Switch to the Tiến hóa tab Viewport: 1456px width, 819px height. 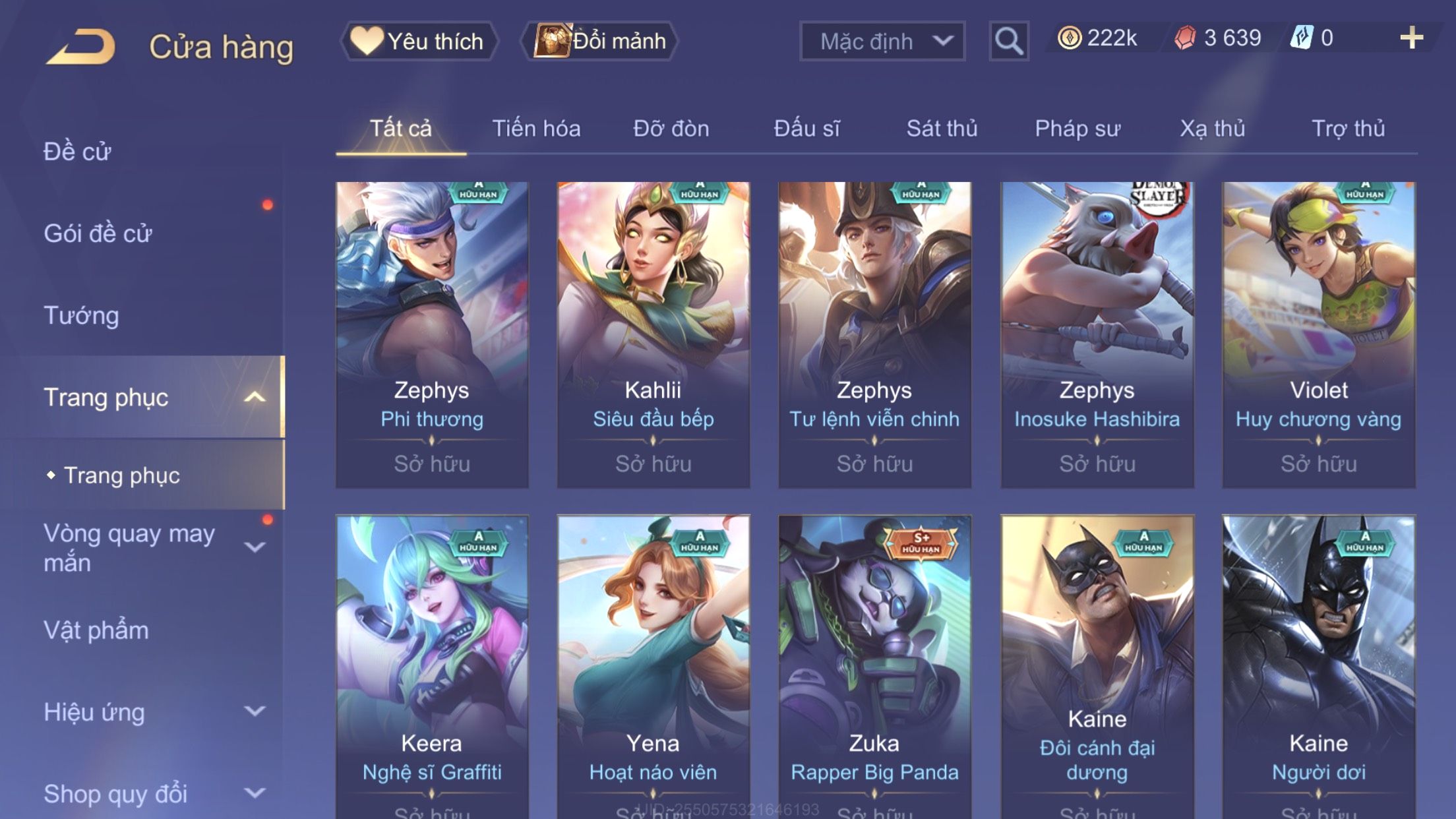tap(536, 128)
